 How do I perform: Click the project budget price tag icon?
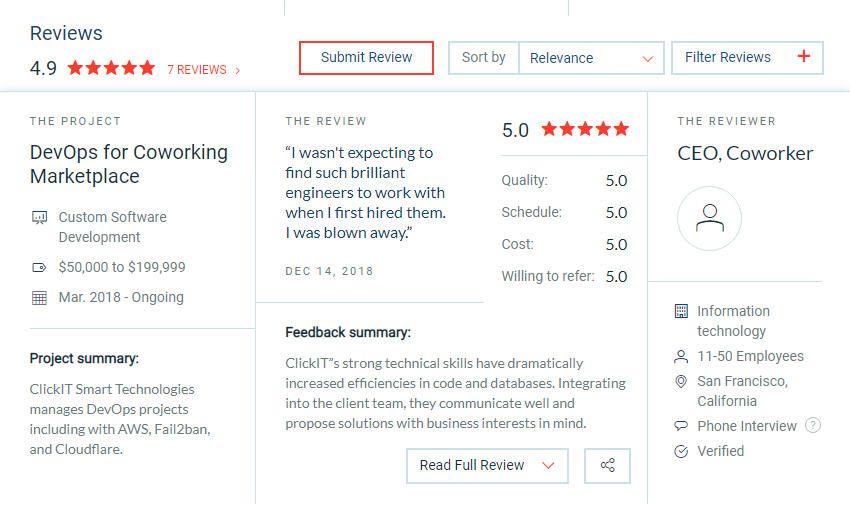(40, 267)
